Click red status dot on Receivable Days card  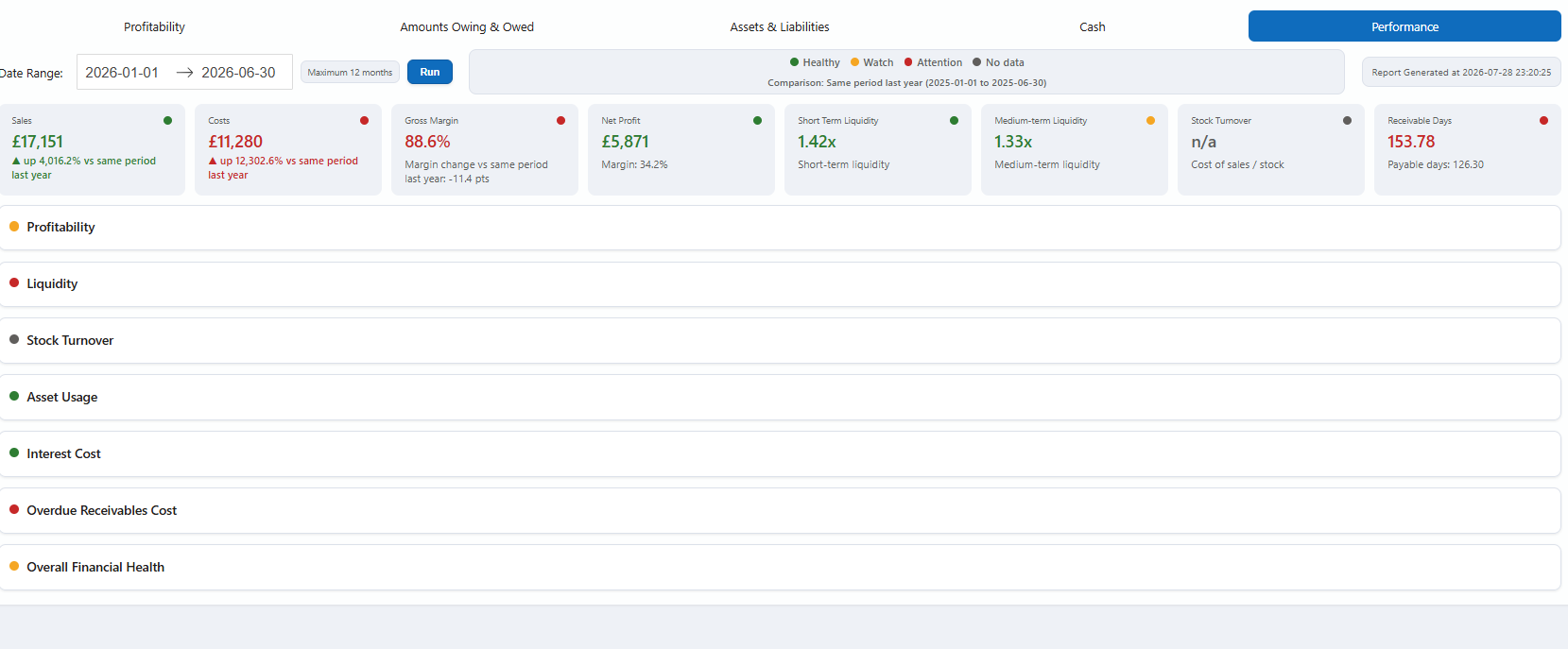[1543, 120]
